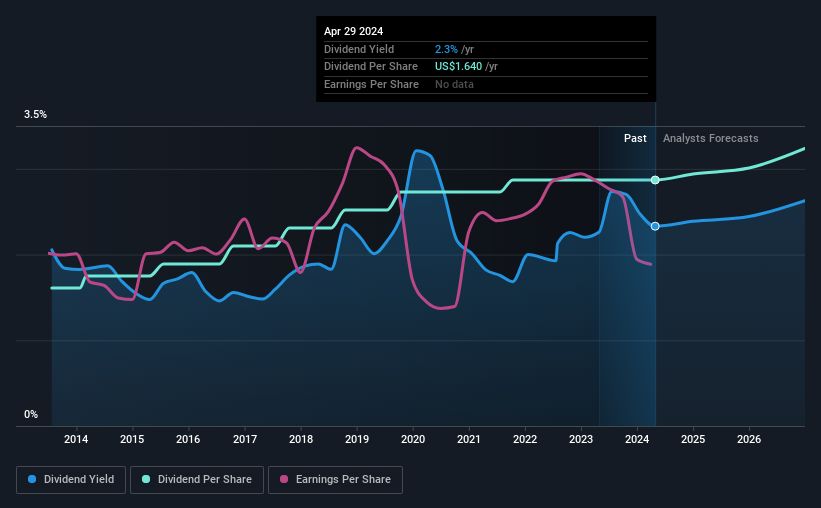
Task: Click the 0% y-axis label
Action: pyautogui.click(x=31, y=414)
